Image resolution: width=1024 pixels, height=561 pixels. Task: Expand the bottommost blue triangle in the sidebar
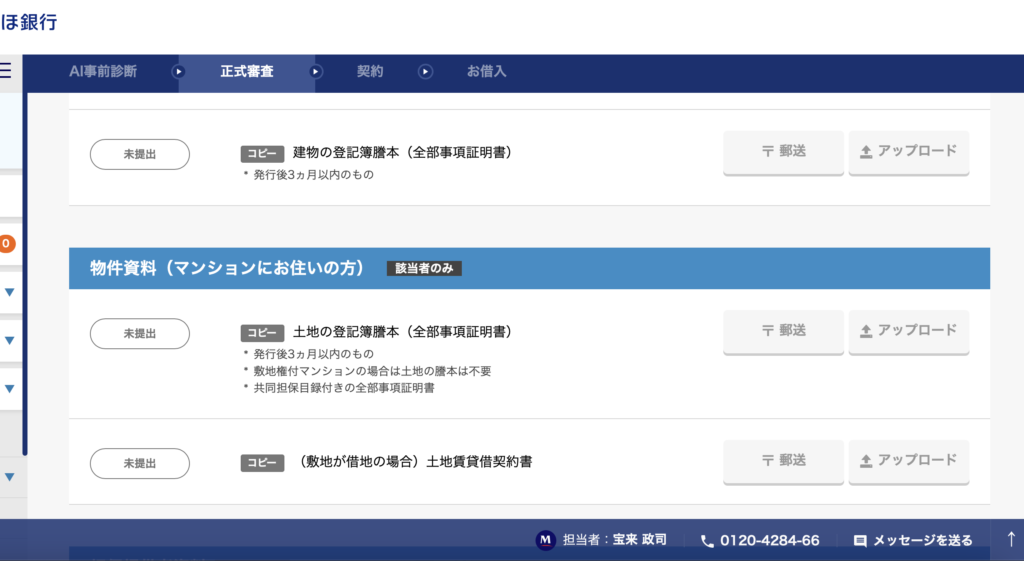tap(9, 477)
